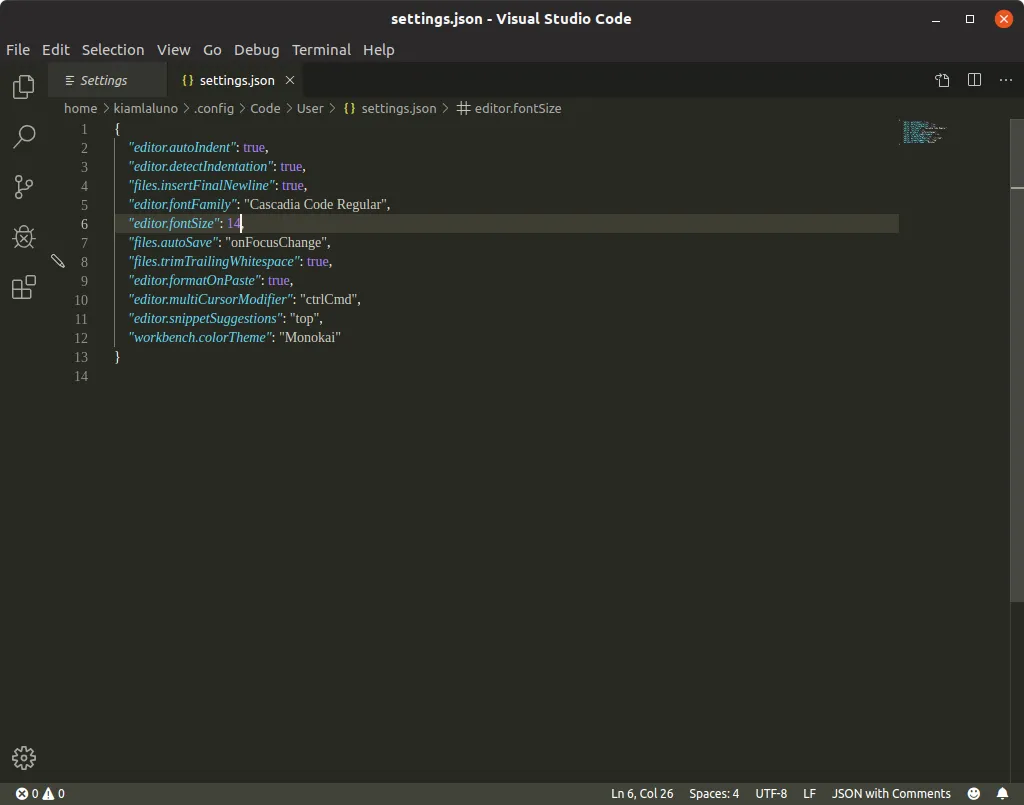The width and height of the screenshot is (1024, 805).
Task: Change language mode JSON with Comments
Action: [891, 793]
